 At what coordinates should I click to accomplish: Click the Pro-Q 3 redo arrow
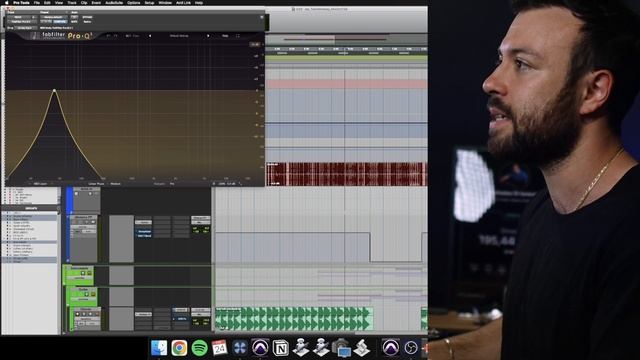point(116,36)
